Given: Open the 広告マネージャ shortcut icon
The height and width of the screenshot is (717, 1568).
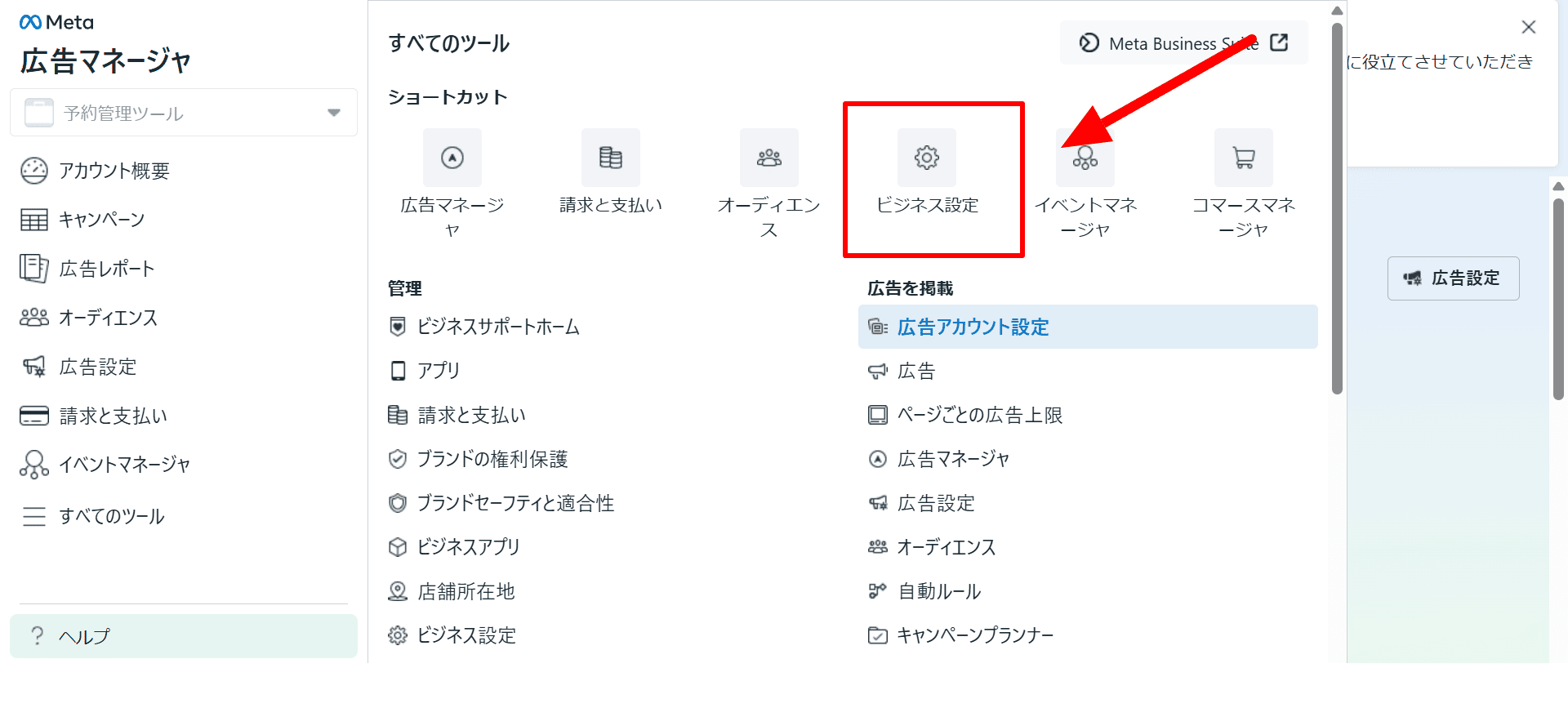Looking at the screenshot, I should coord(452,158).
